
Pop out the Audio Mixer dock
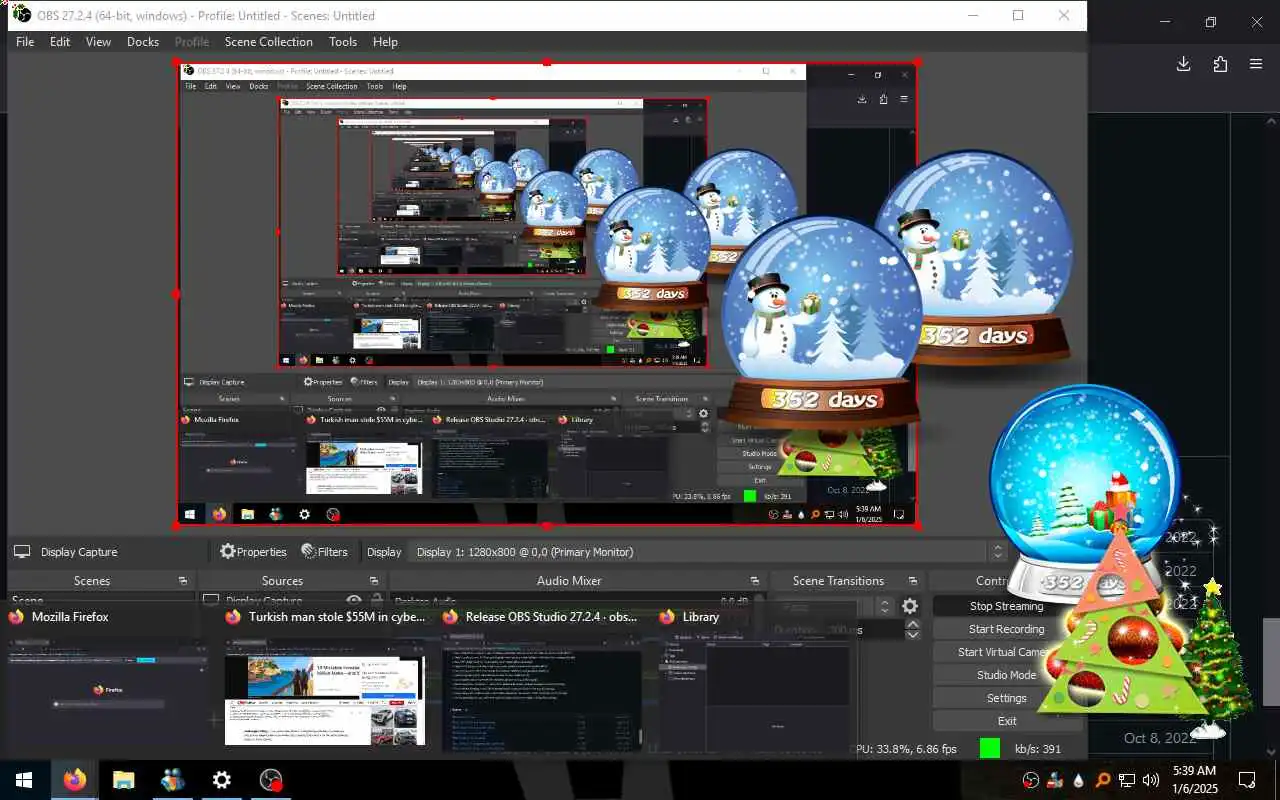(x=757, y=581)
